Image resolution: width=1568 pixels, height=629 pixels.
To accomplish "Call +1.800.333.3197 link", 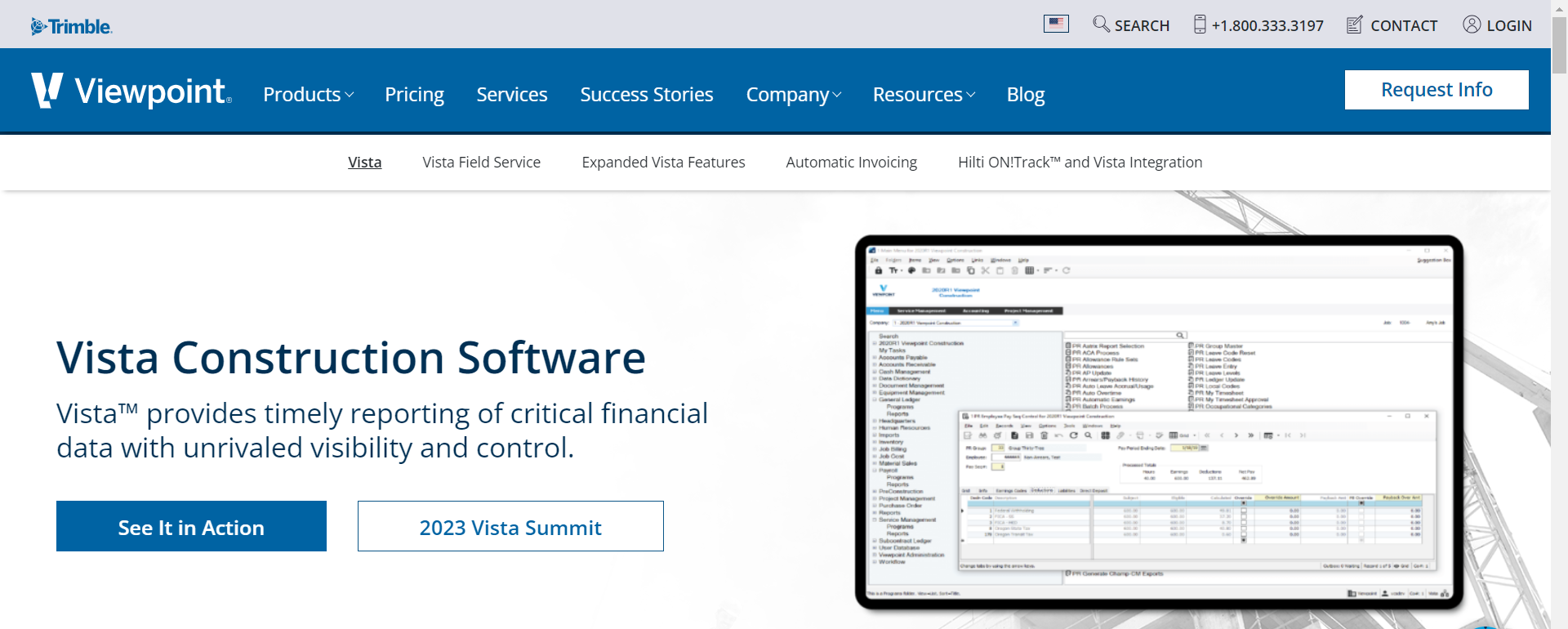I will click(x=1267, y=25).
